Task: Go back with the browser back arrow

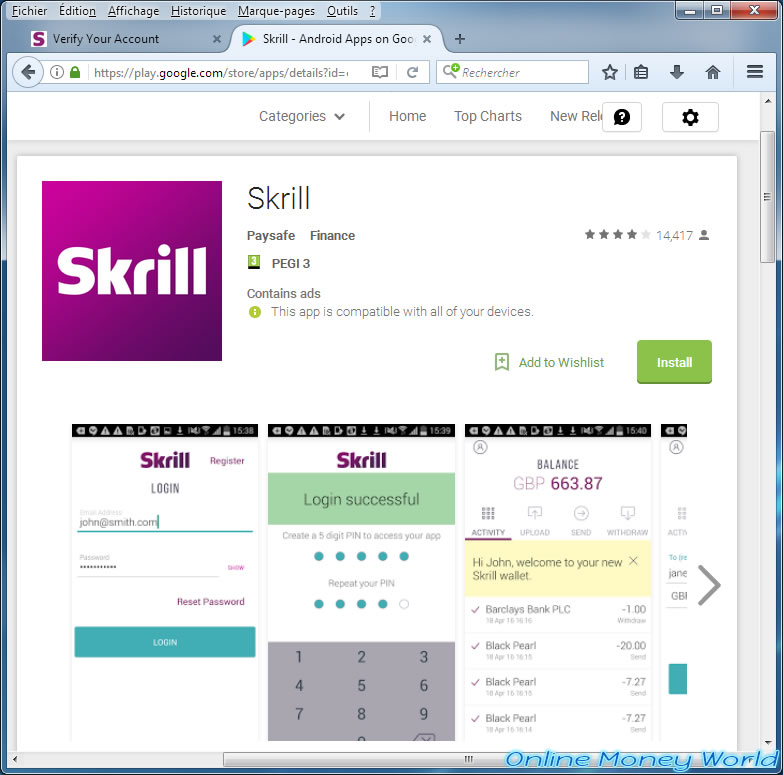Action: coord(28,72)
